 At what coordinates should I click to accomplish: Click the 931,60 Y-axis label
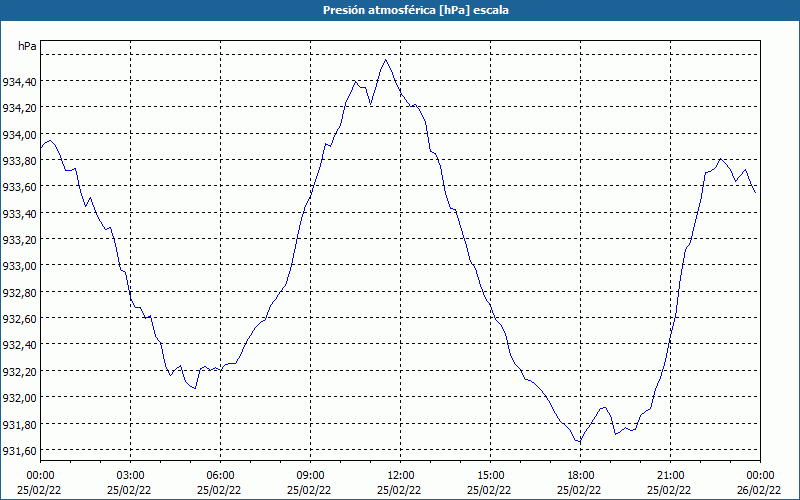(19, 451)
